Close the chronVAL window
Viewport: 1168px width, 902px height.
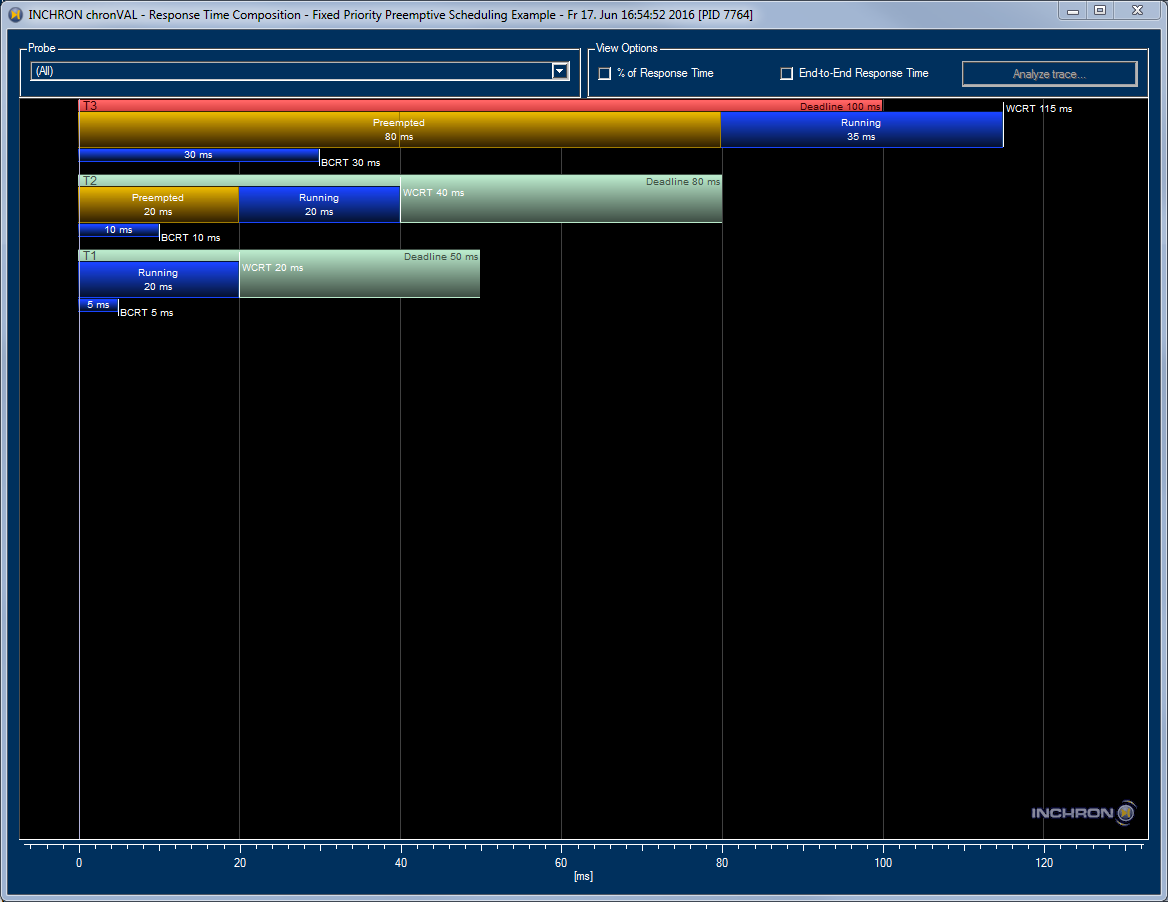(1137, 10)
